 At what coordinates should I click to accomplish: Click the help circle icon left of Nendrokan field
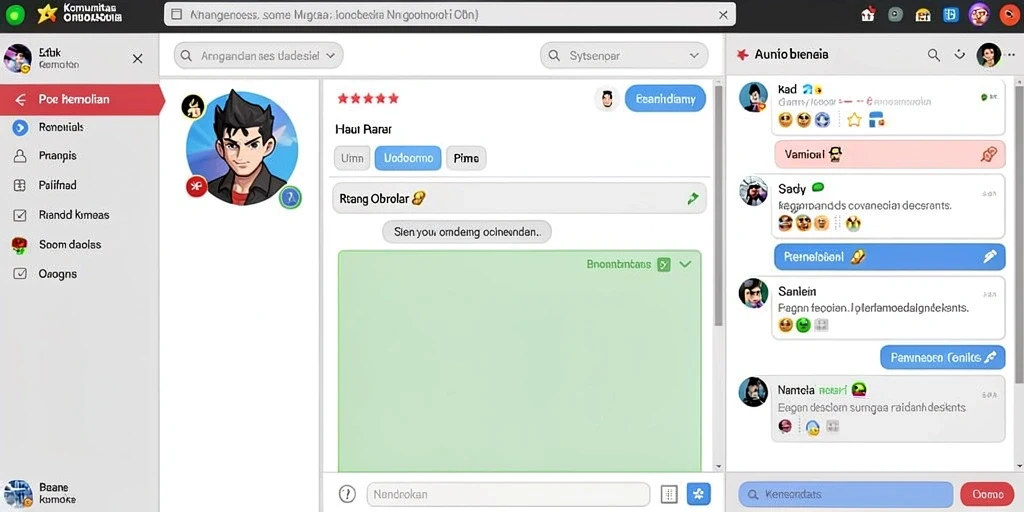pos(347,494)
